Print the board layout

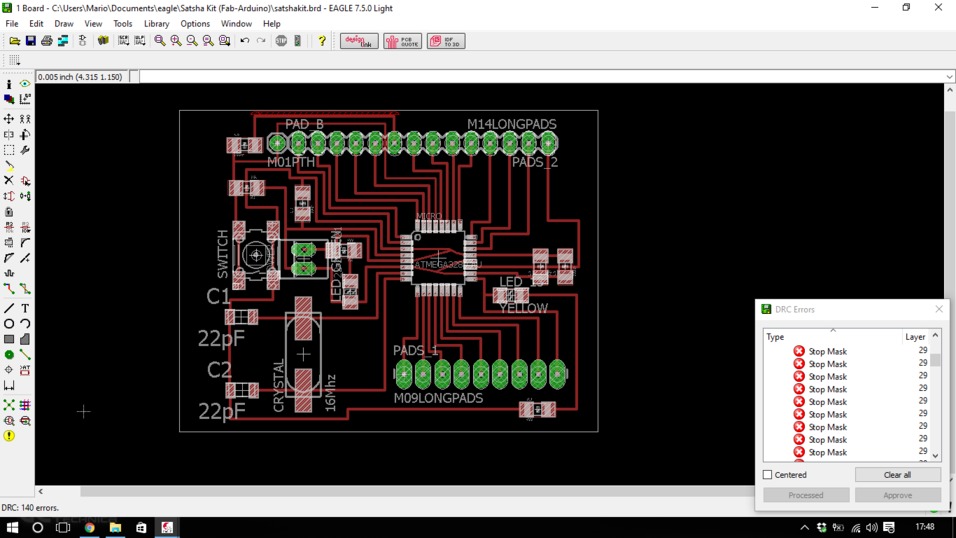click(x=46, y=41)
